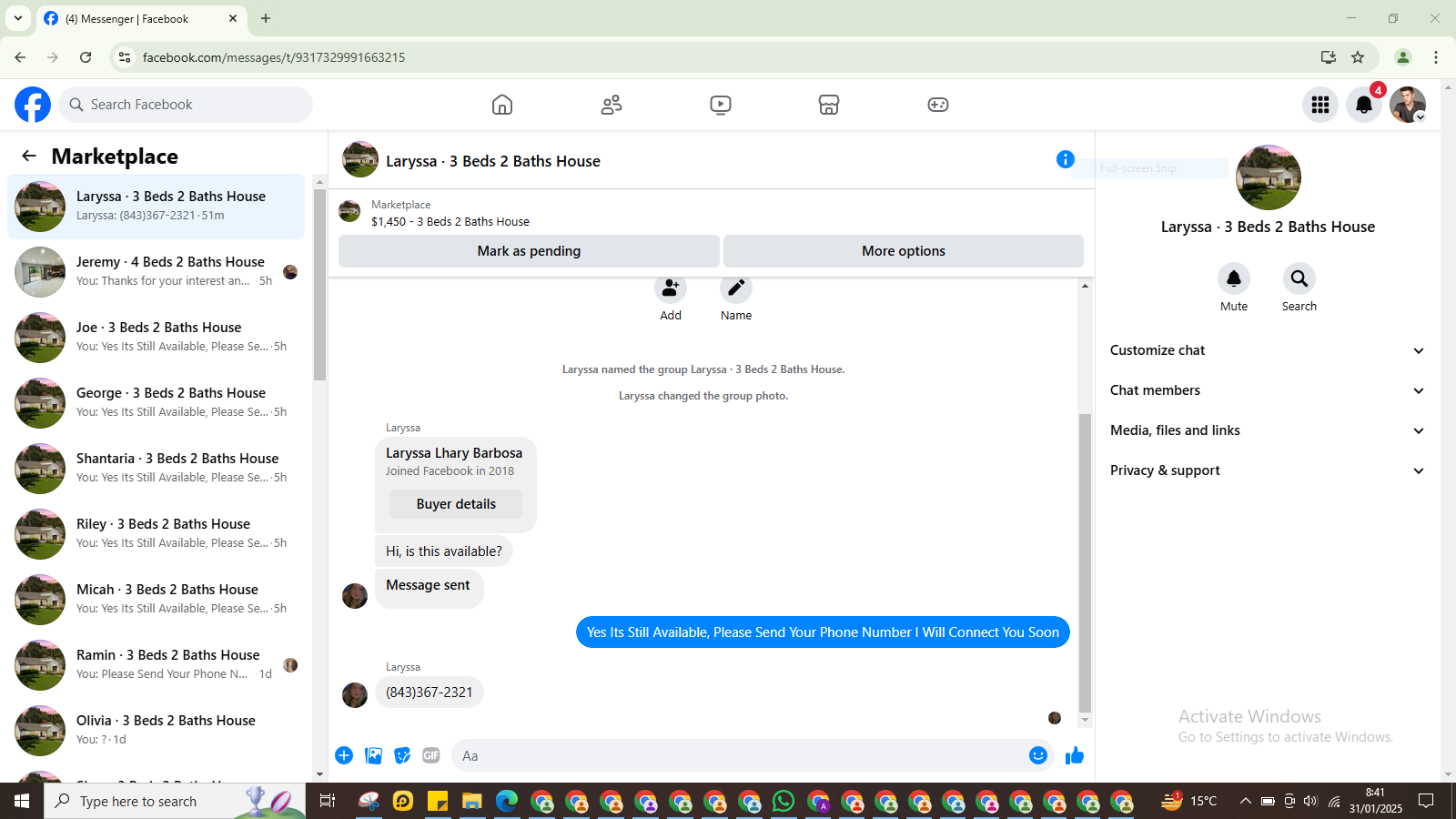Viewport: 1456px width, 819px height.
Task: Open the Facebook menu grid icon
Action: coord(1320,105)
